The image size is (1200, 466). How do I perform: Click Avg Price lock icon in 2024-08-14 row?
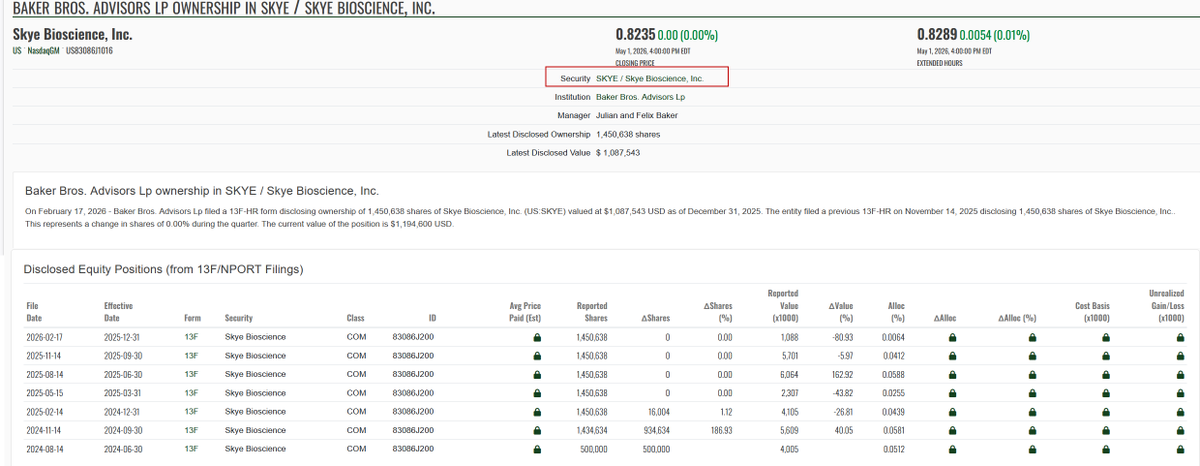537,450
